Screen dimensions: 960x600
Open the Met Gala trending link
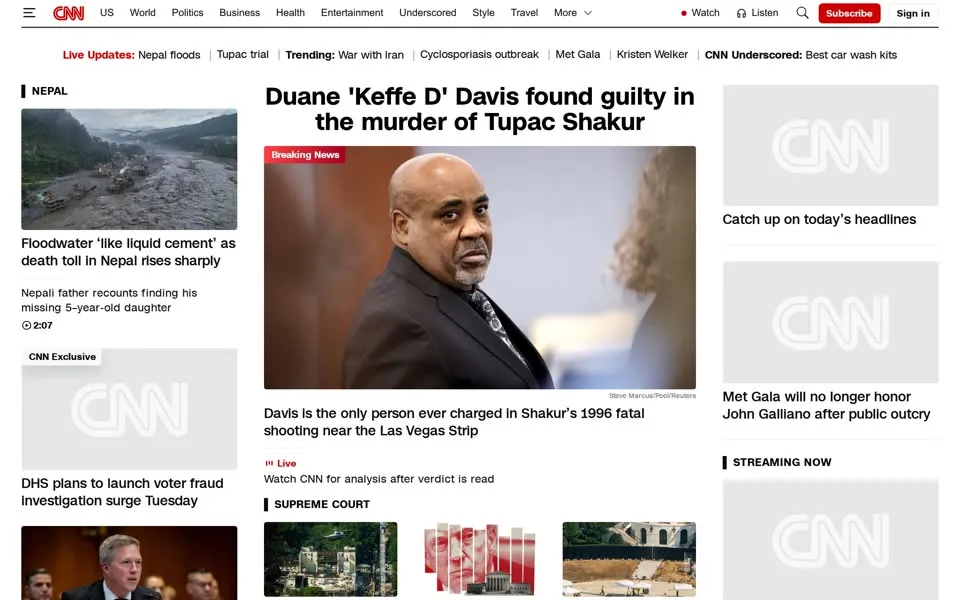click(x=577, y=54)
